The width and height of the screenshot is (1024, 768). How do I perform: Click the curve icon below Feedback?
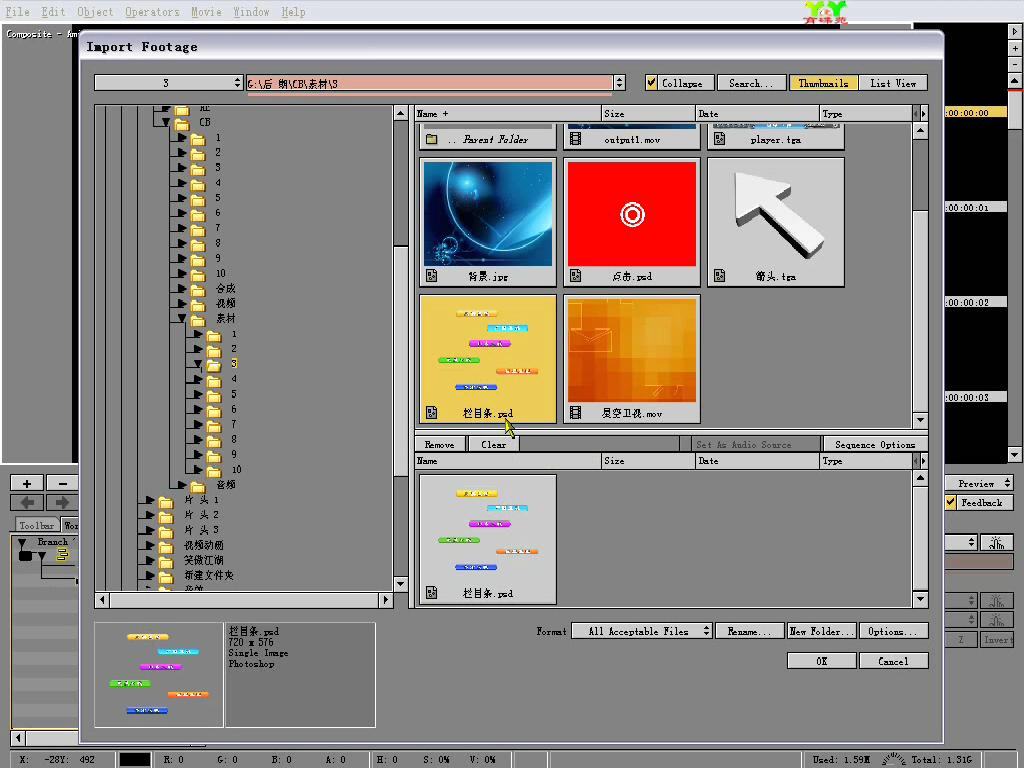tap(996, 543)
